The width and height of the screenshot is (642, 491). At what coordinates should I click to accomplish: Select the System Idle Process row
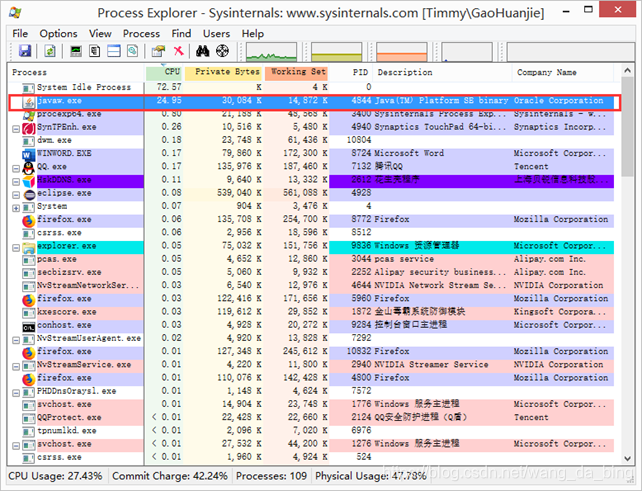(311, 87)
